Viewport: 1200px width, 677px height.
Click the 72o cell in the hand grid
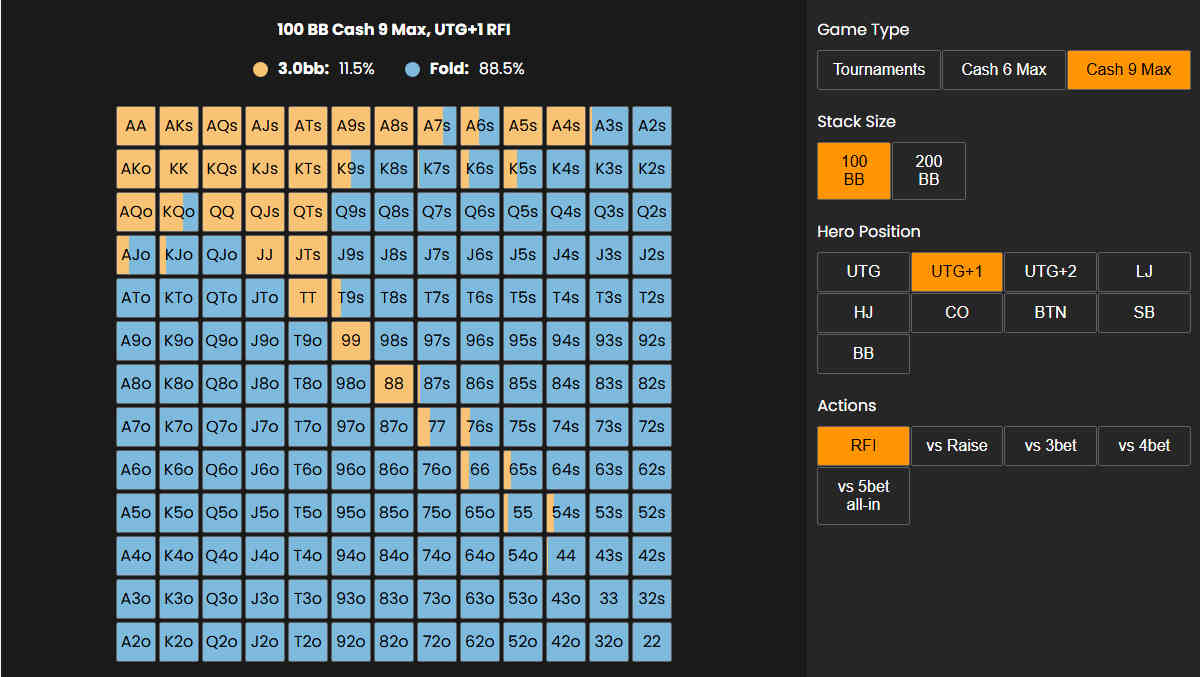(436, 641)
